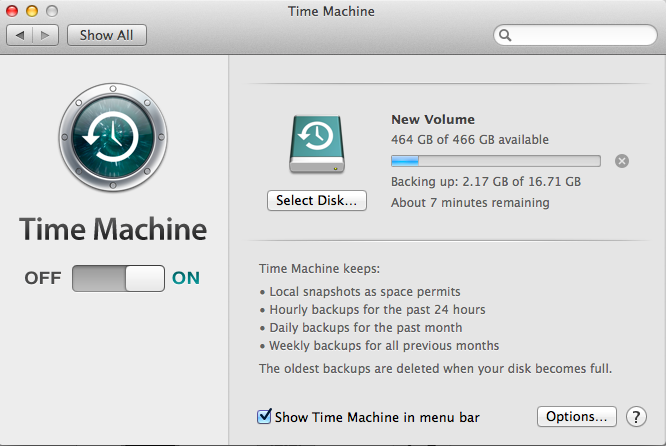Click Local snapshots as space permits line
Image resolution: width=666 pixels, height=446 pixels.
(x=365, y=292)
